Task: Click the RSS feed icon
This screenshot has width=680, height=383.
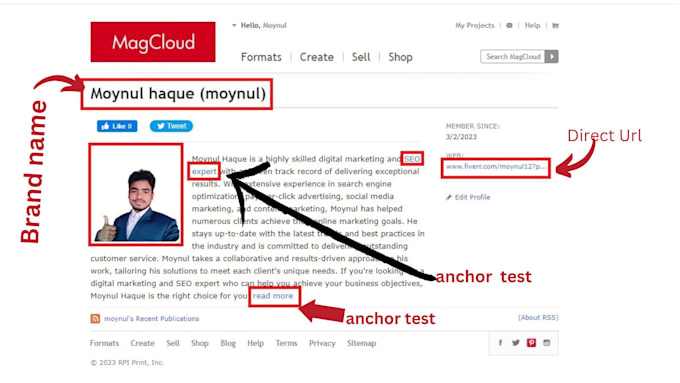Action: tap(95, 319)
